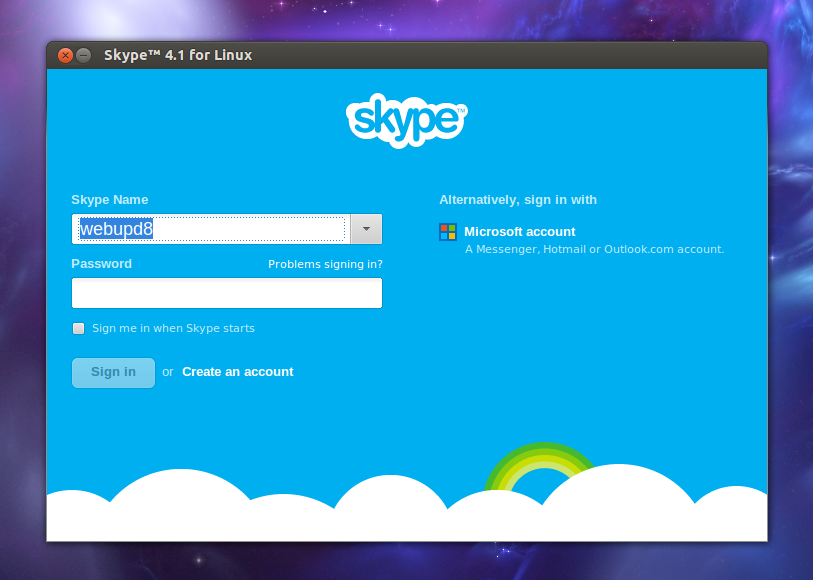Focus the Password input field
This screenshot has width=813, height=580.
click(x=227, y=293)
